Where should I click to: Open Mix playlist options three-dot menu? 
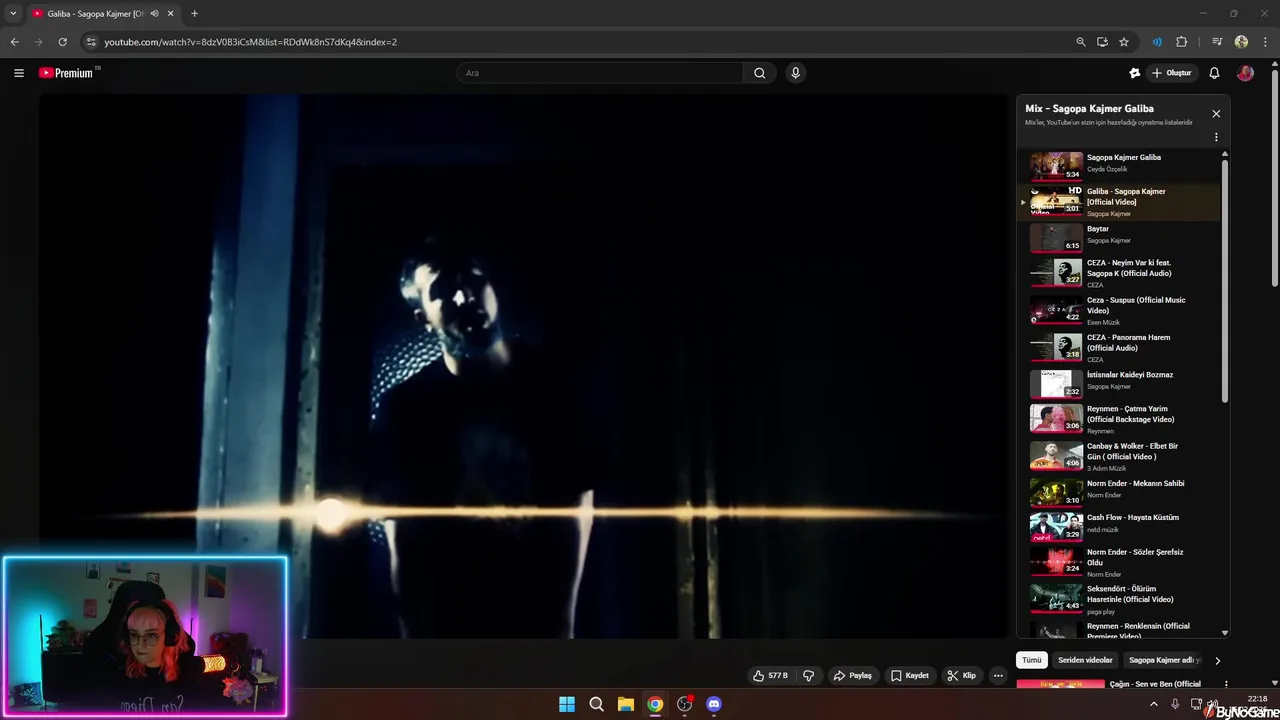pos(1216,137)
